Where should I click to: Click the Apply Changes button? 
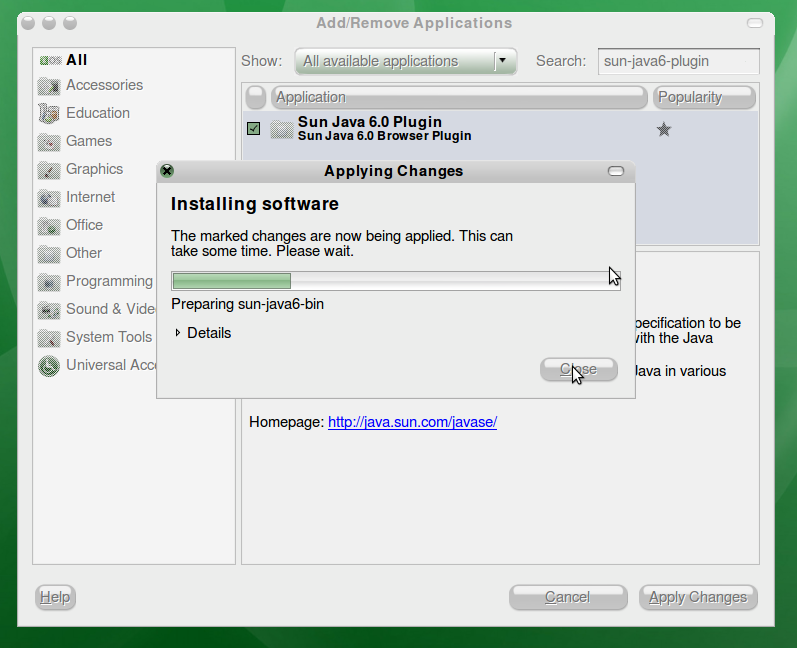(698, 597)
